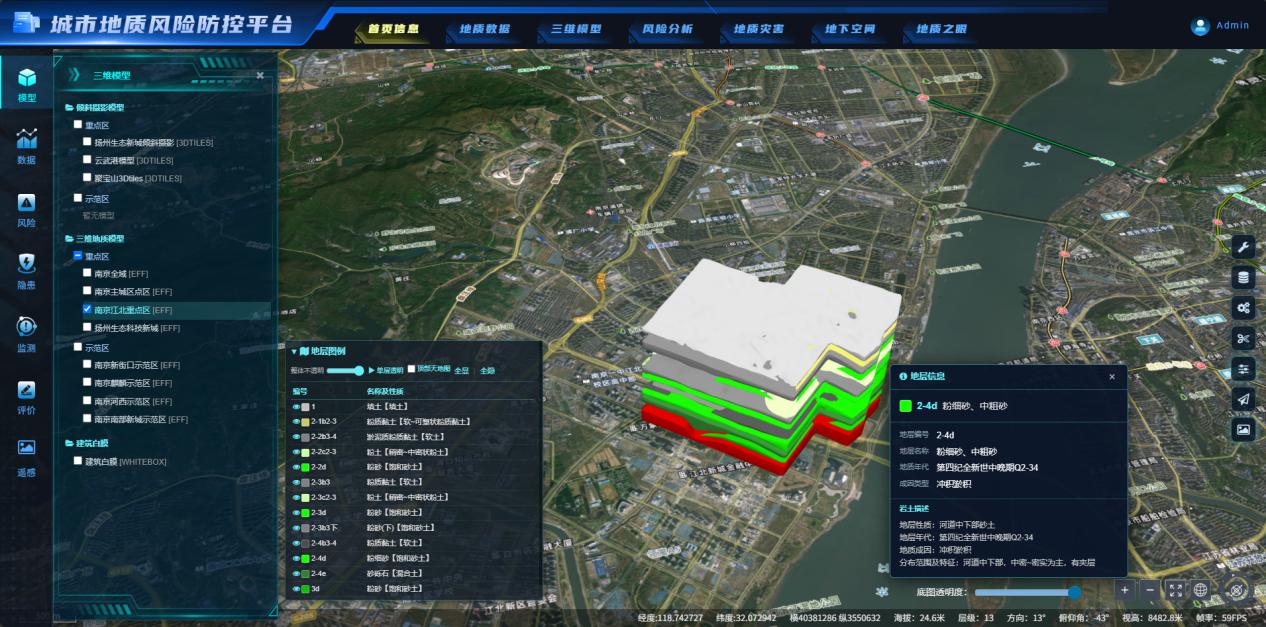Collapse the 三维地质模型 tree folder
This screenshot has width=1266, height=627.
click(x=69, y=239)
